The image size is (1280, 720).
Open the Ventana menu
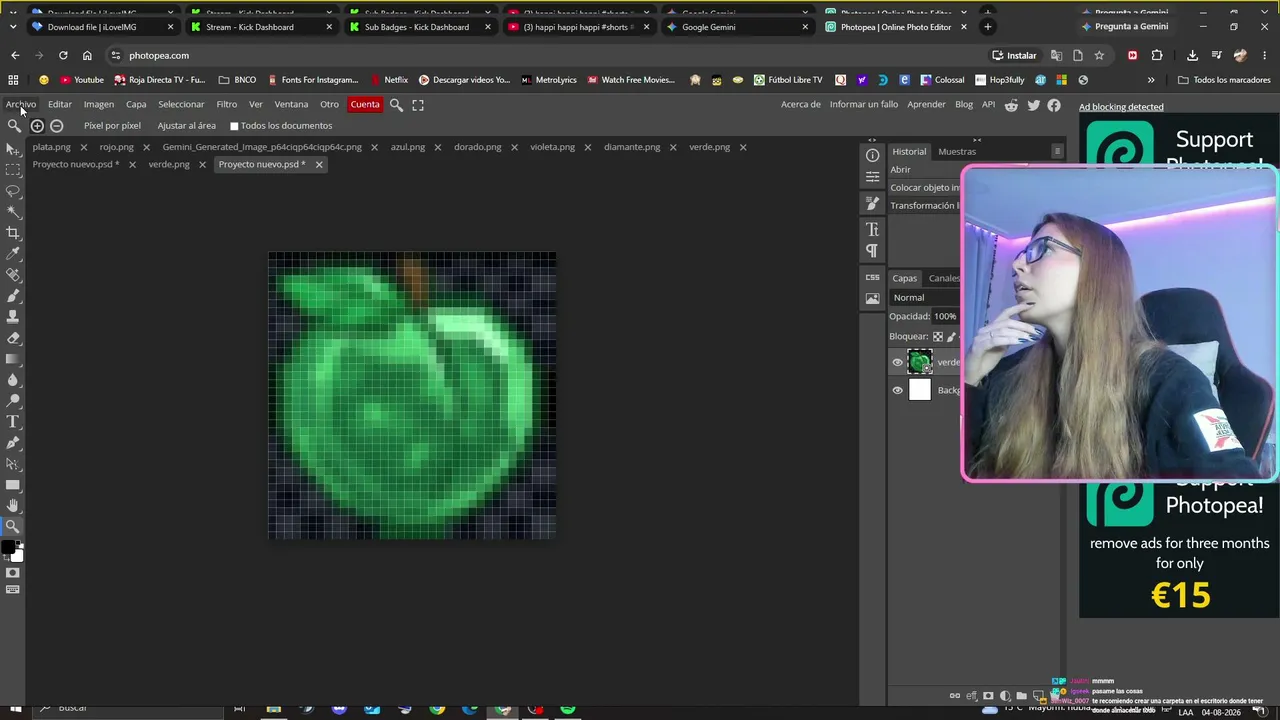291,104
